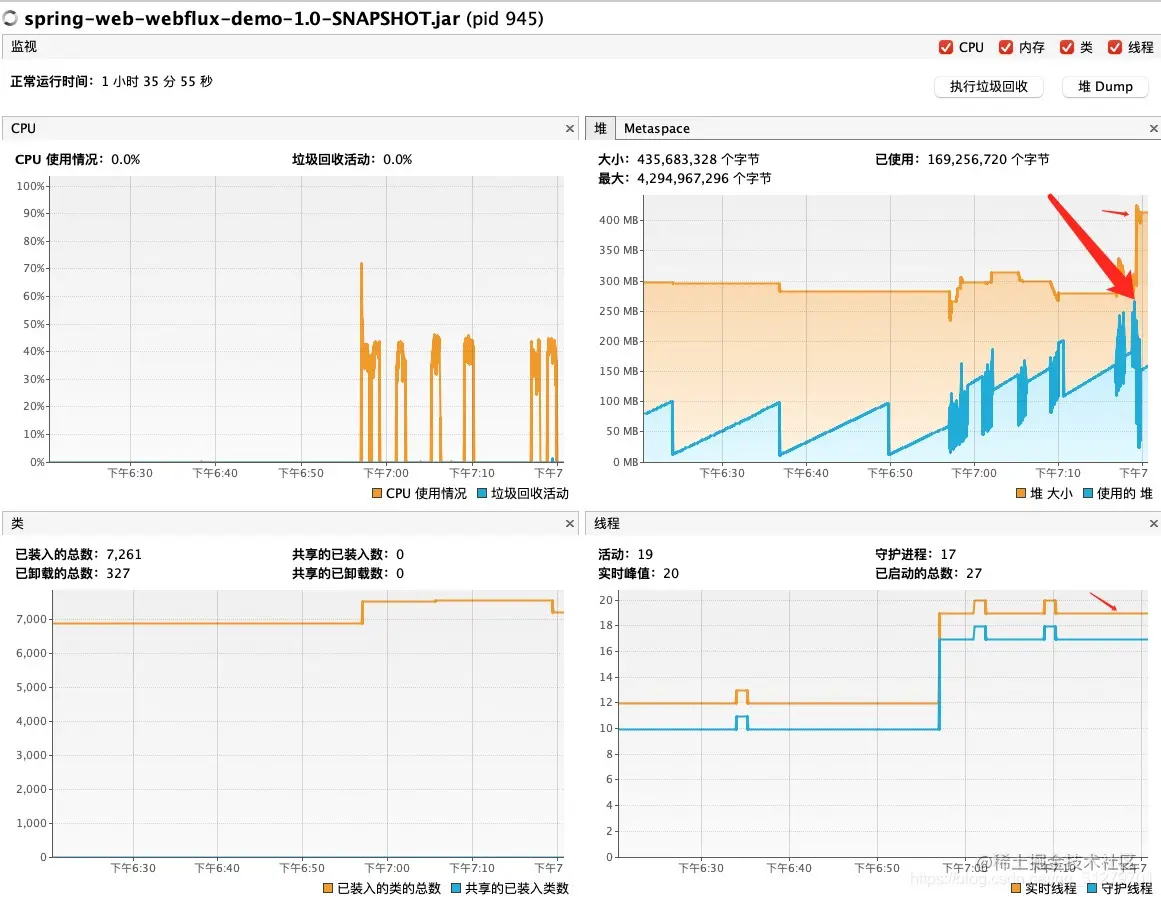
Task: Click the uptime text 1 小时 35 分 55 秒
Action: pyautogui.click(x=157, y=81)
